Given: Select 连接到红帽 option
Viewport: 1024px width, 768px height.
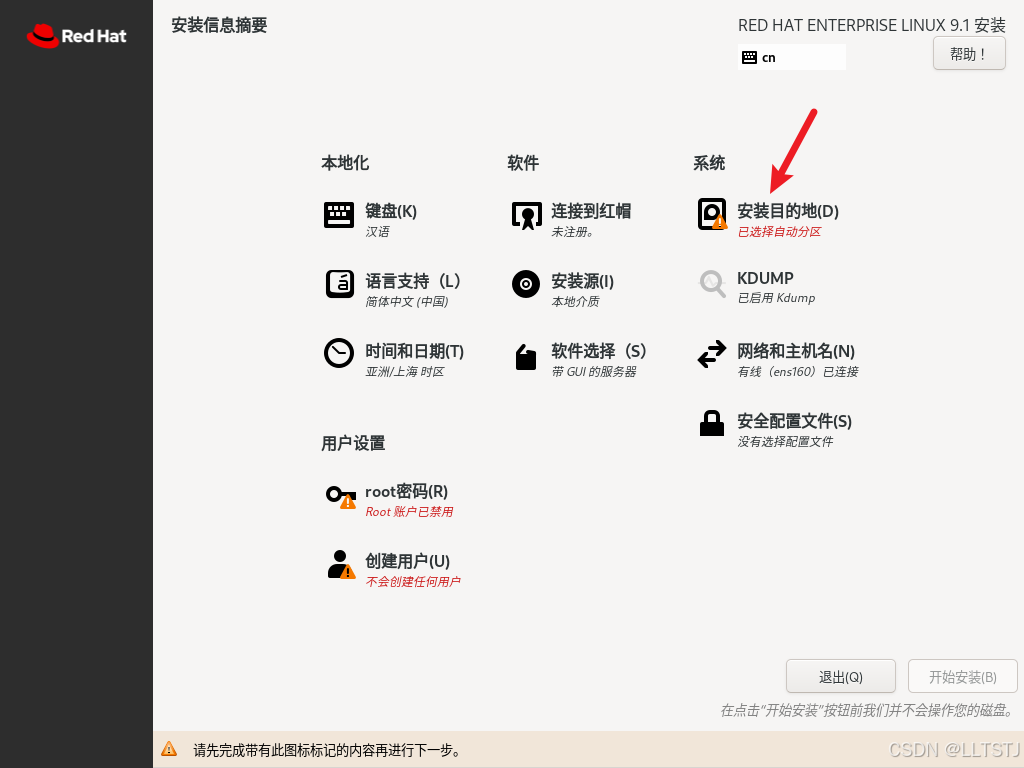Looking at the screenshot, I should coord(591,211).
